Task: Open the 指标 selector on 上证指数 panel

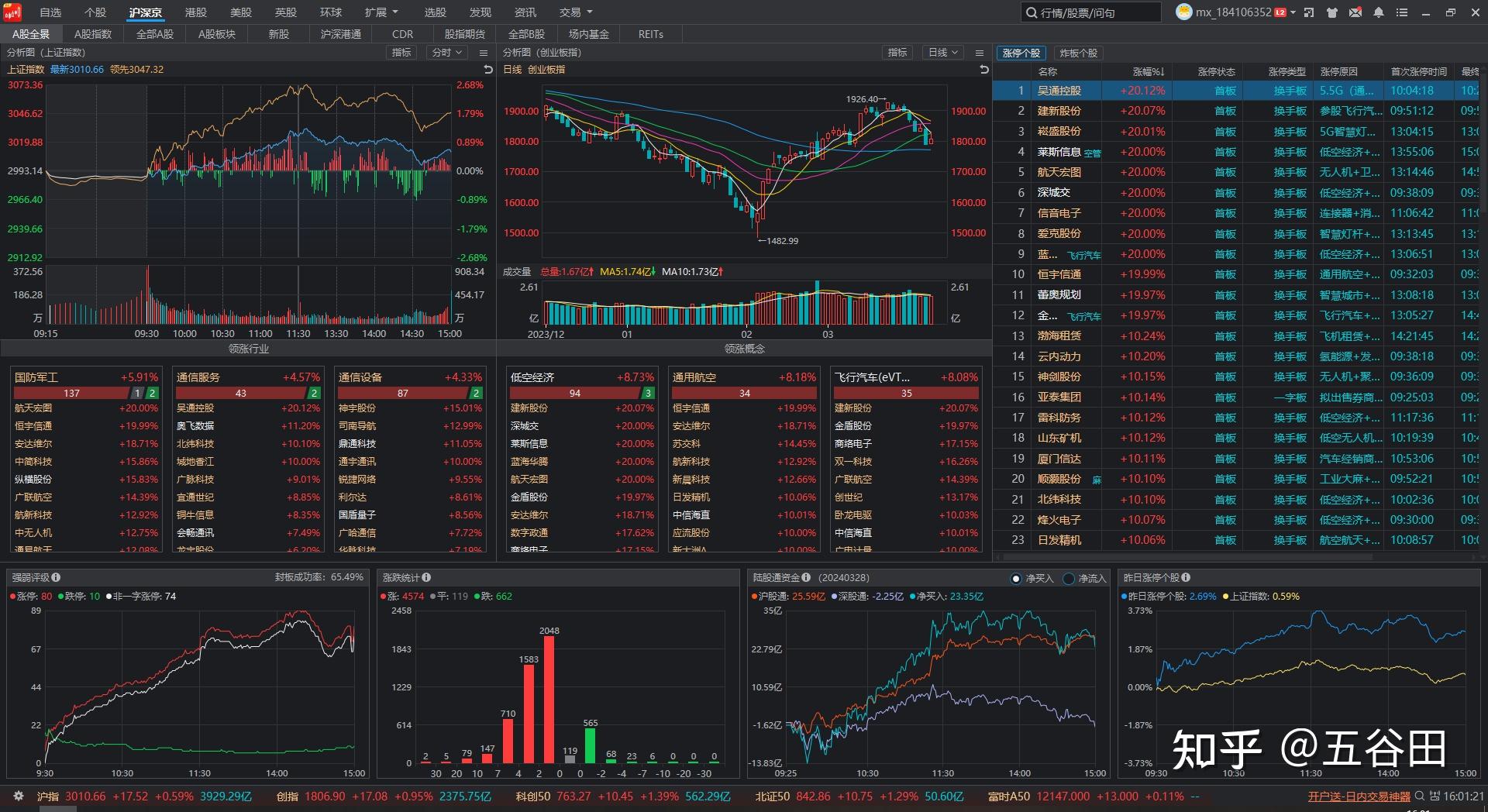Action: 401,53
